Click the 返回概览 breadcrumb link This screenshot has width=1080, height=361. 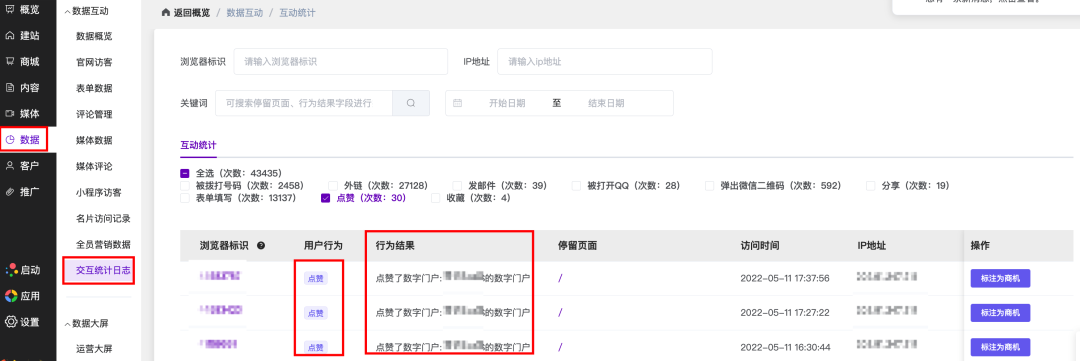click(192, 12)
